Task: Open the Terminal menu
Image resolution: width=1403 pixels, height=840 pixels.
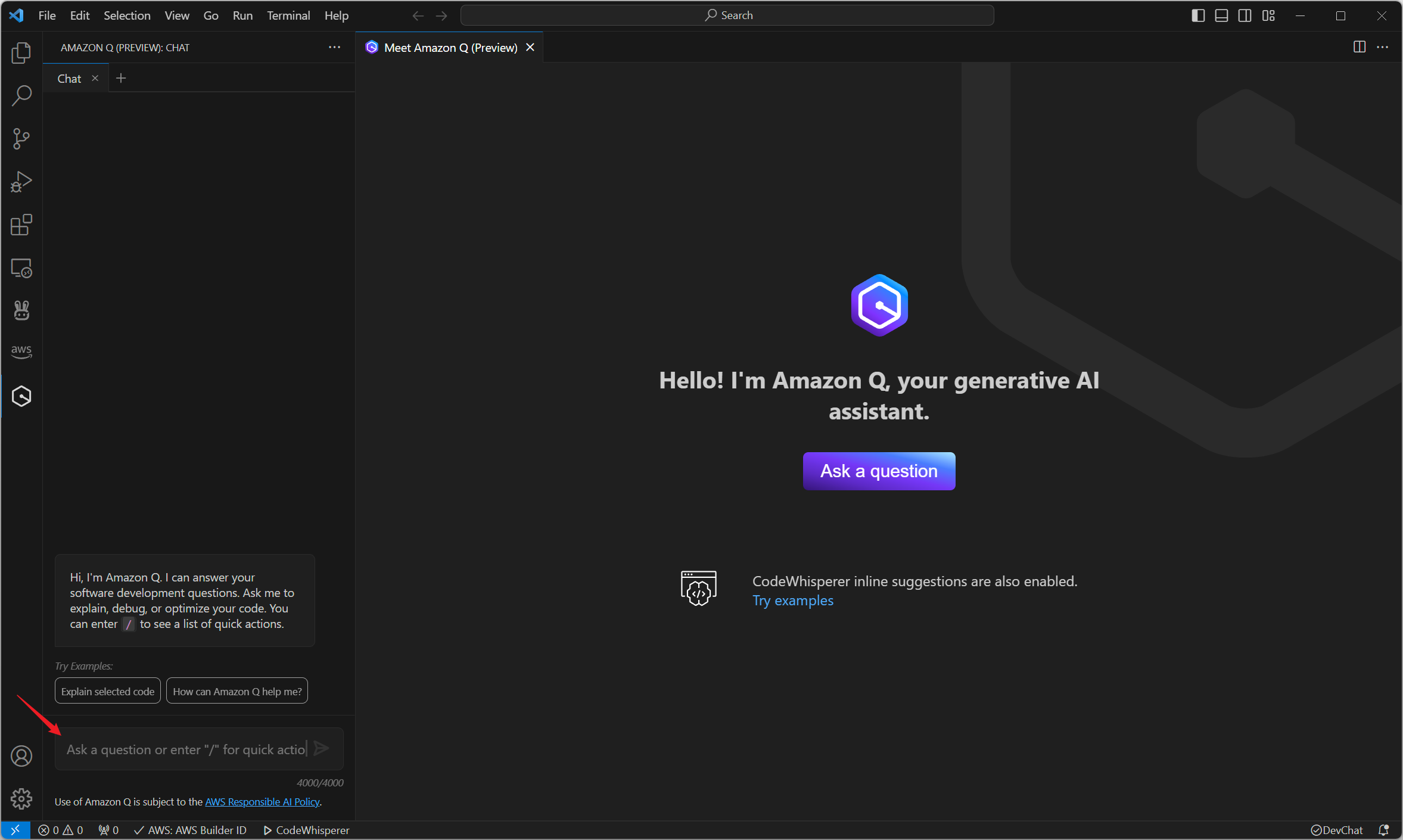Action: (288, 15)
